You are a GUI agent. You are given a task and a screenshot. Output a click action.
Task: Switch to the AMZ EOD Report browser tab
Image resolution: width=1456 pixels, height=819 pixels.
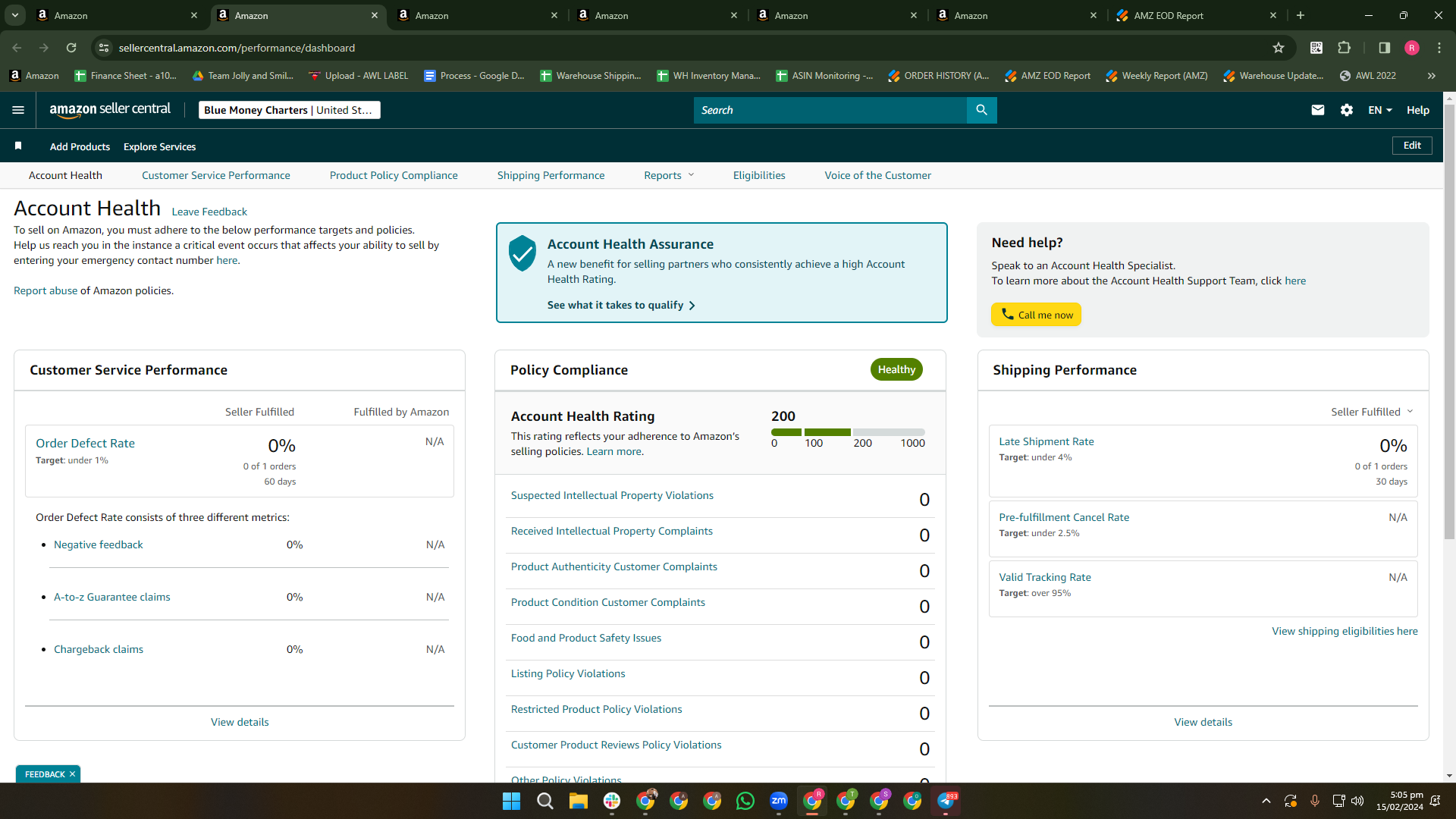[1197, 15]
